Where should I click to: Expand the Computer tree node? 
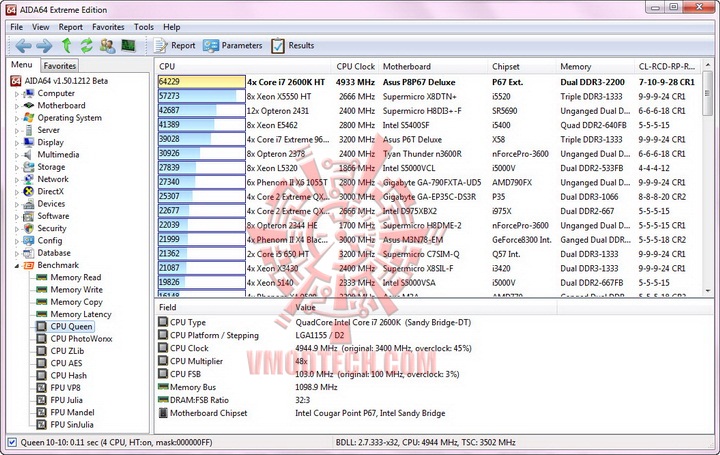(x=17, y=94)
